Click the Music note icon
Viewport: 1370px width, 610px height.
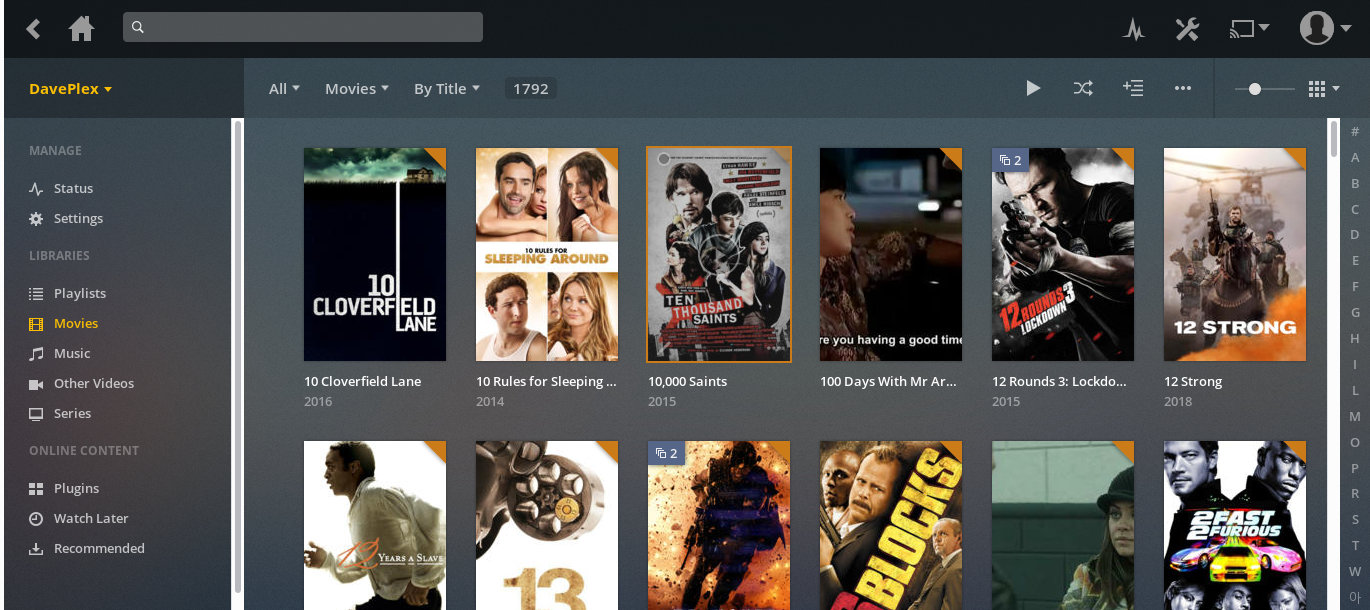coord(36,353)
